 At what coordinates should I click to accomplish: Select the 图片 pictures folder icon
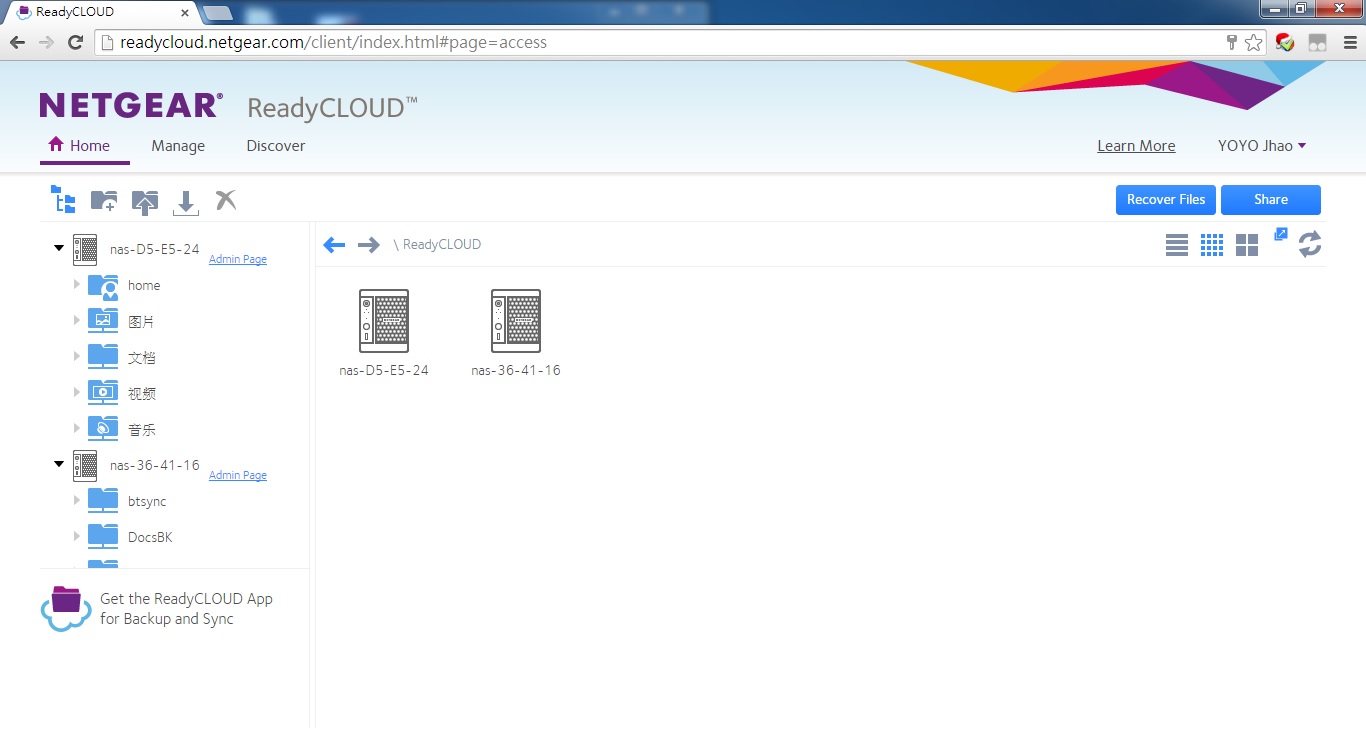pos(103,321)
